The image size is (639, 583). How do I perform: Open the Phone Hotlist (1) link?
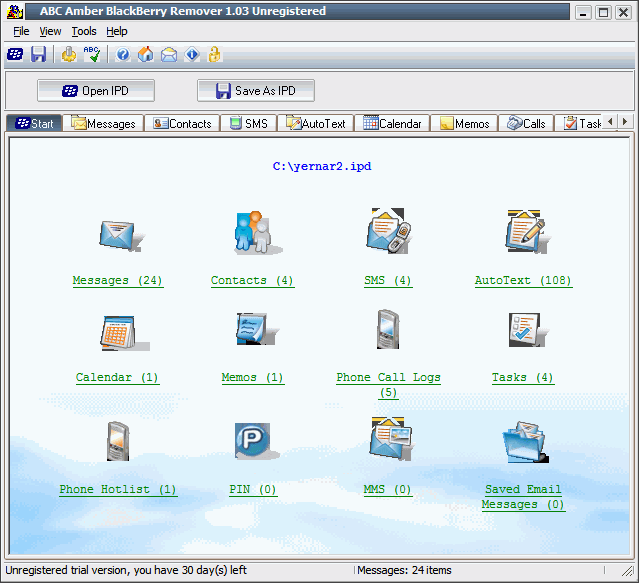tap(118, 489)
